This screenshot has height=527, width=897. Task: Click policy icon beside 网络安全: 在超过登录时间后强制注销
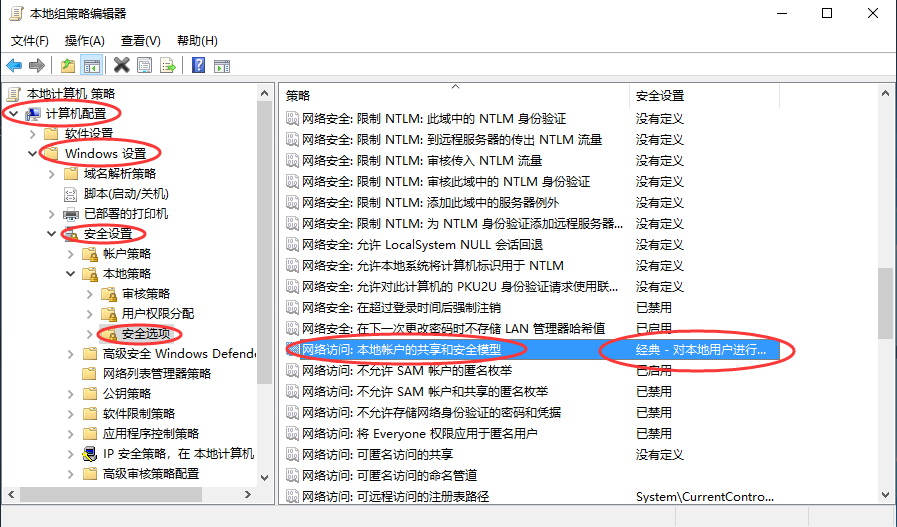[292, 308]
